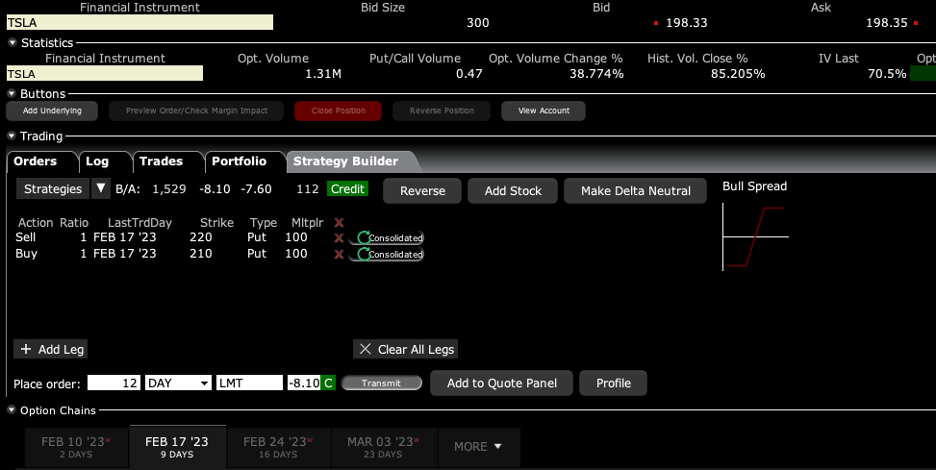The height and width of the screenshot is (470, 936).
Task: Open the MORE expirations dropdown
Action: [478, 447]
